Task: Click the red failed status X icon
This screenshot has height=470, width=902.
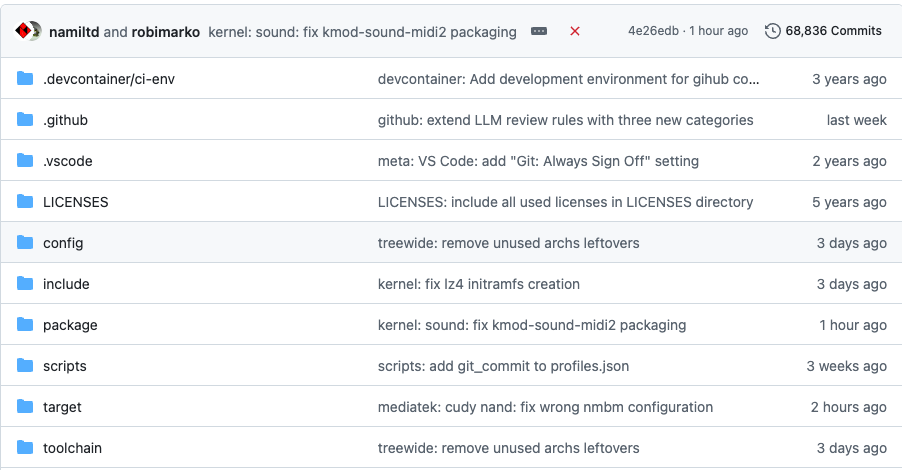Action: (575, 31)
